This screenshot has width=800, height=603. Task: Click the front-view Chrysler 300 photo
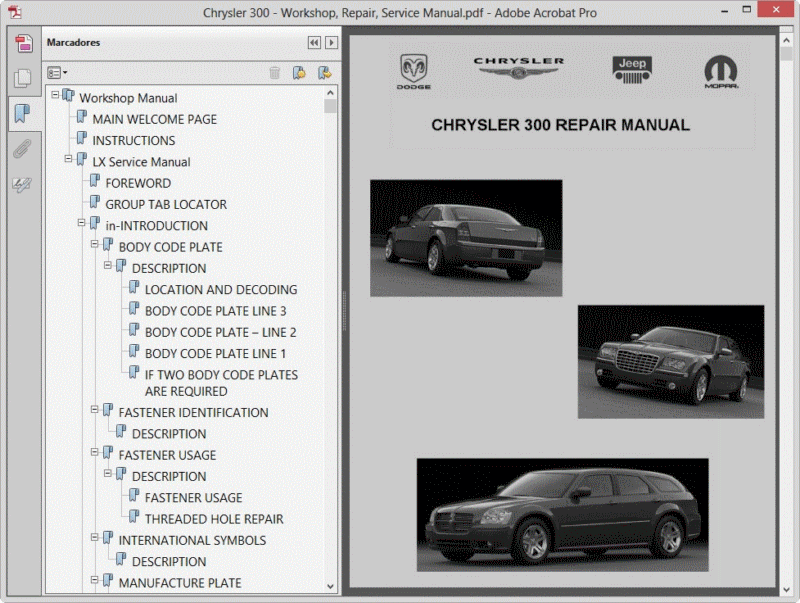coord(671,362)
